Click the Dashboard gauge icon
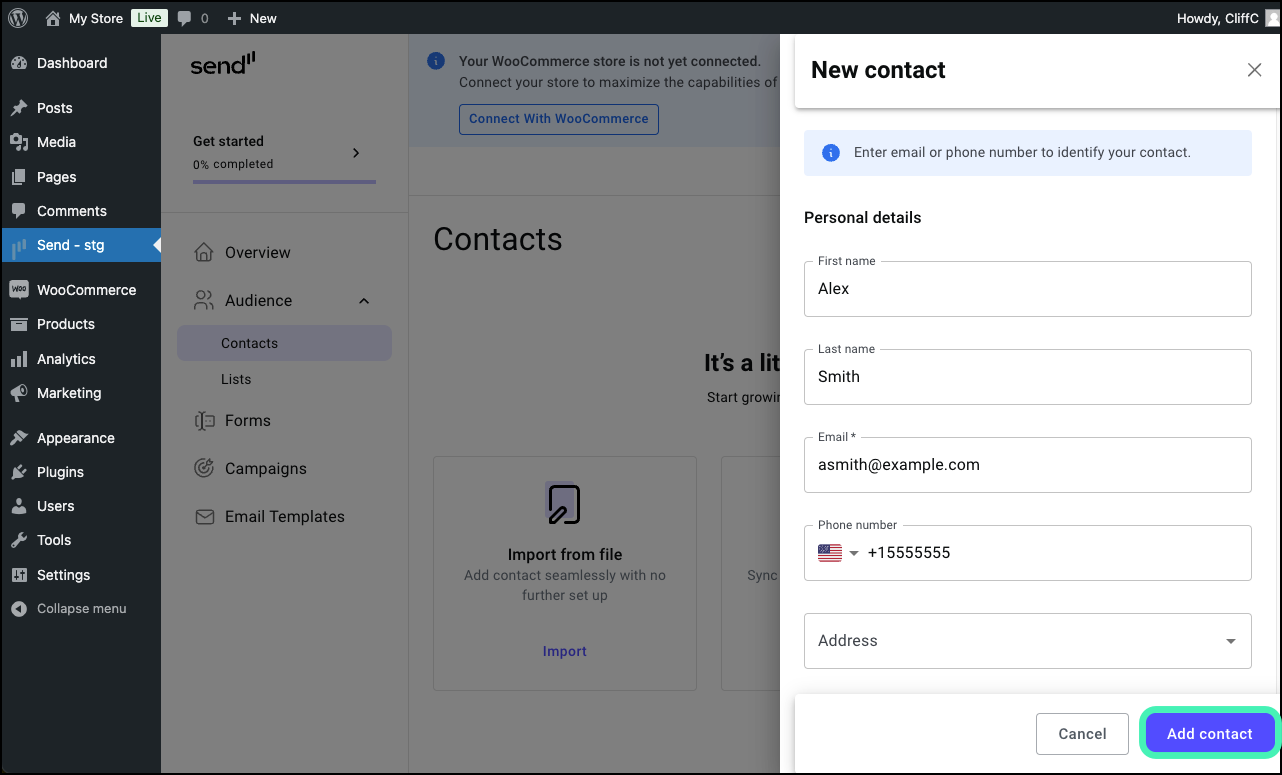 [19, 63]
